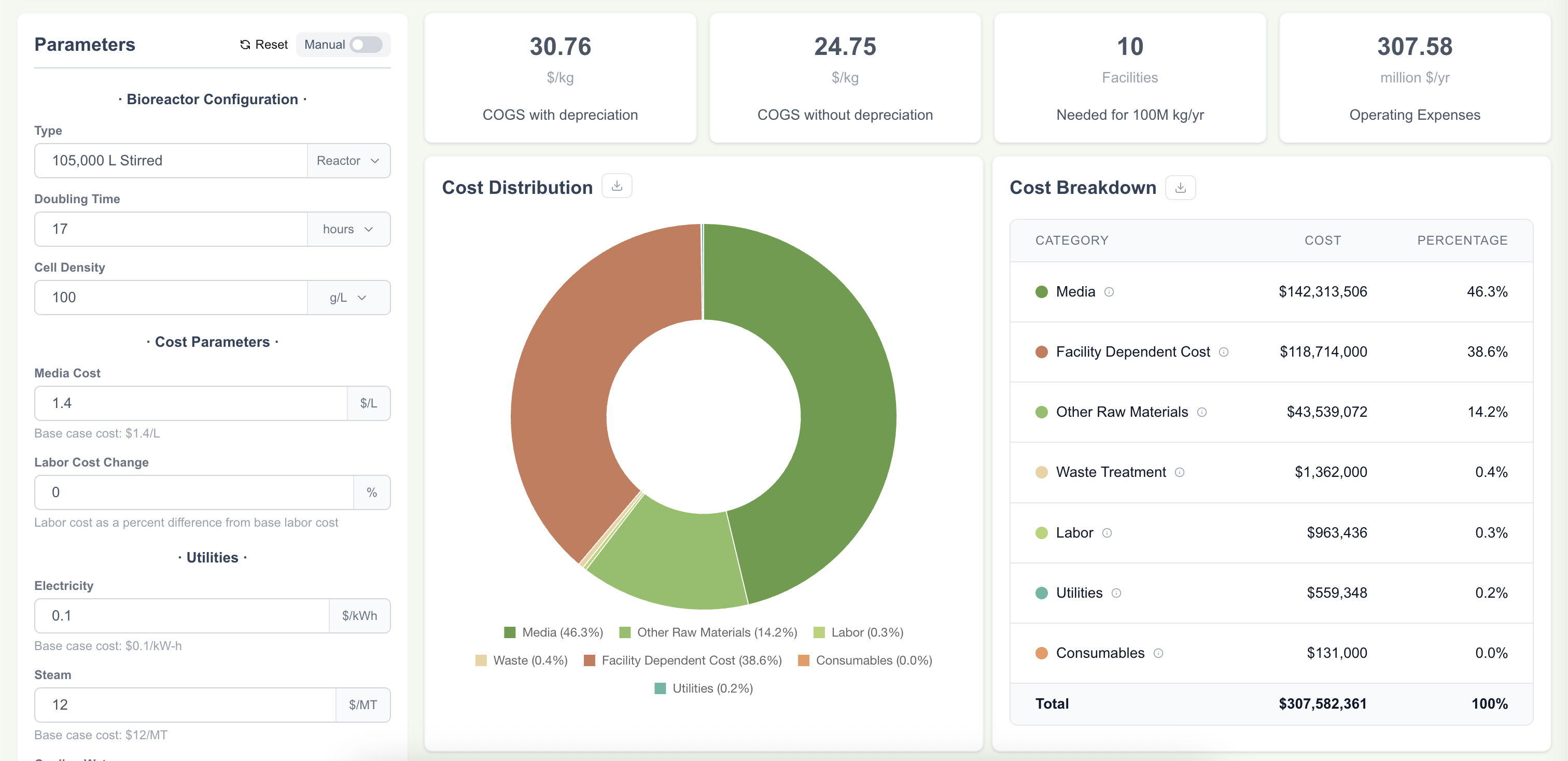Click the Cost Parameters section heading
This screenshot has width=1568, height=761.
click(x=213, y=342)
